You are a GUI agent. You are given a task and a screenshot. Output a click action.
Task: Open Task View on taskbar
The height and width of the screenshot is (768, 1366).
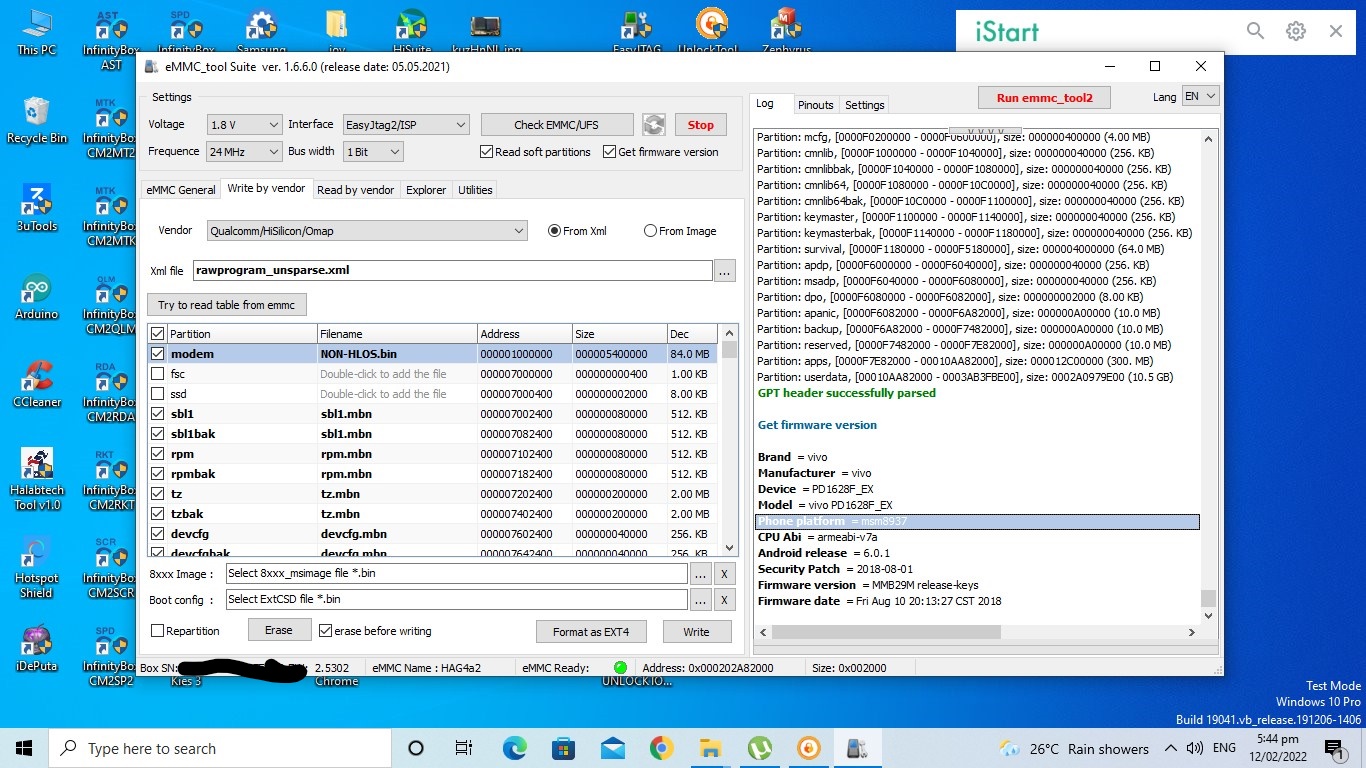(x=464, y=748)
